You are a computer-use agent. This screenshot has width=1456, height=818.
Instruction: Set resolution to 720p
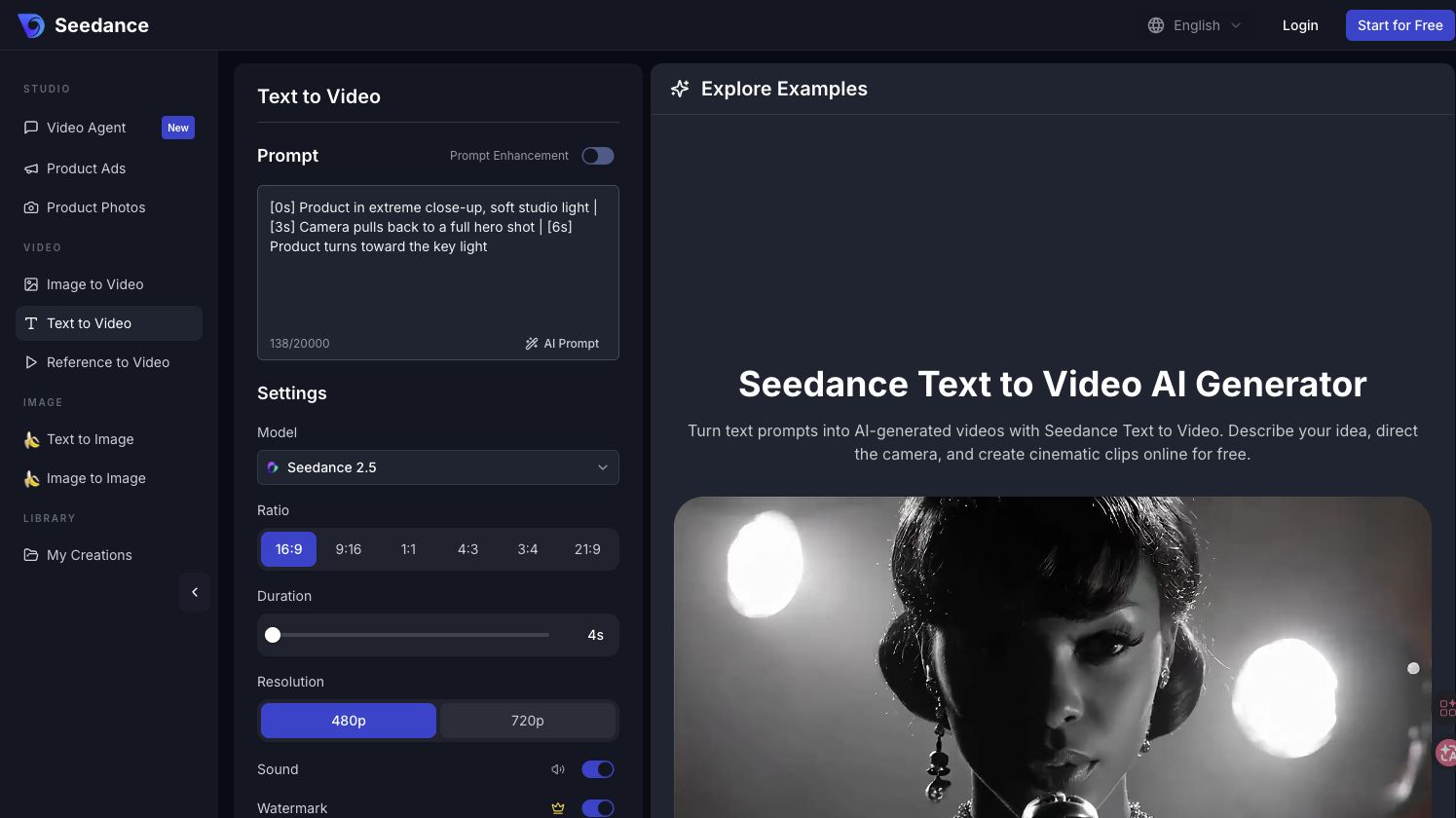[528, 721]
